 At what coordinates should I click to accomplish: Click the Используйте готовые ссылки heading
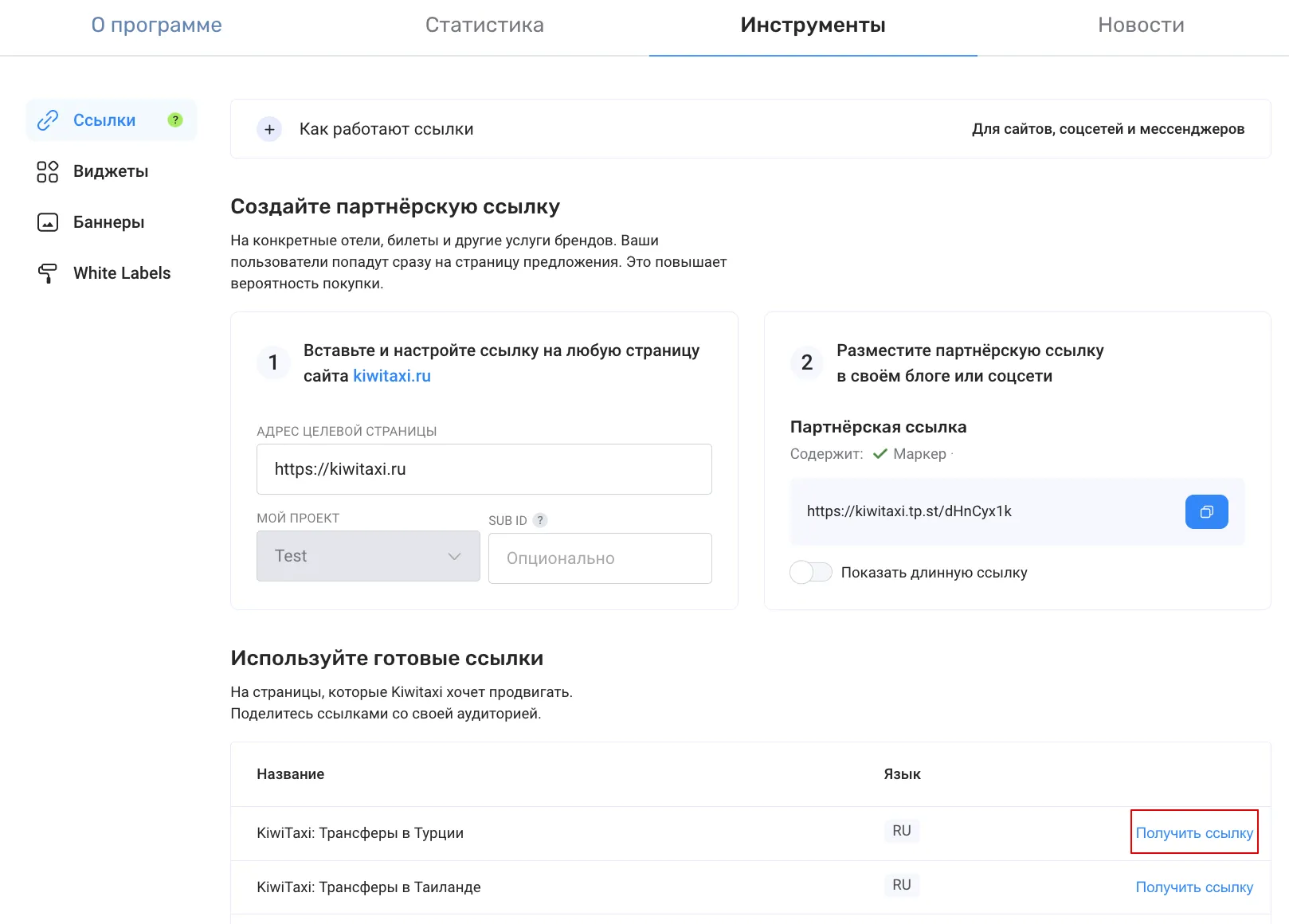coord(387,658)
